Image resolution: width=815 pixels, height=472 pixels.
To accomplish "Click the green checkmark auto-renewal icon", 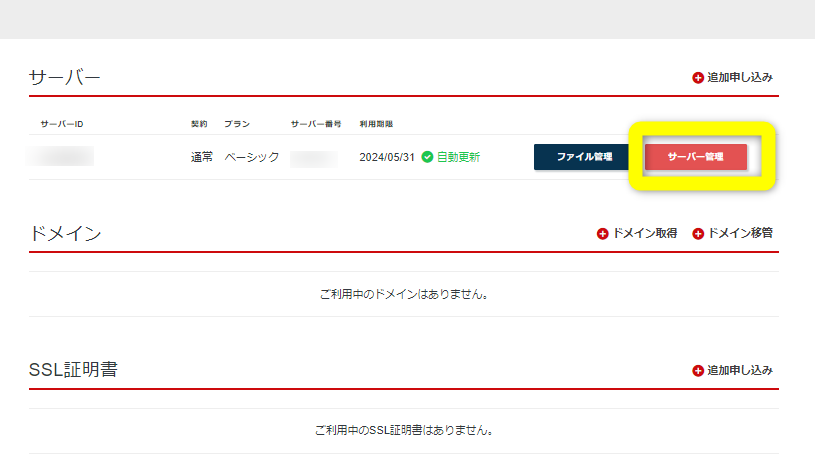I will pyautogui.click(x=427, y=157).
